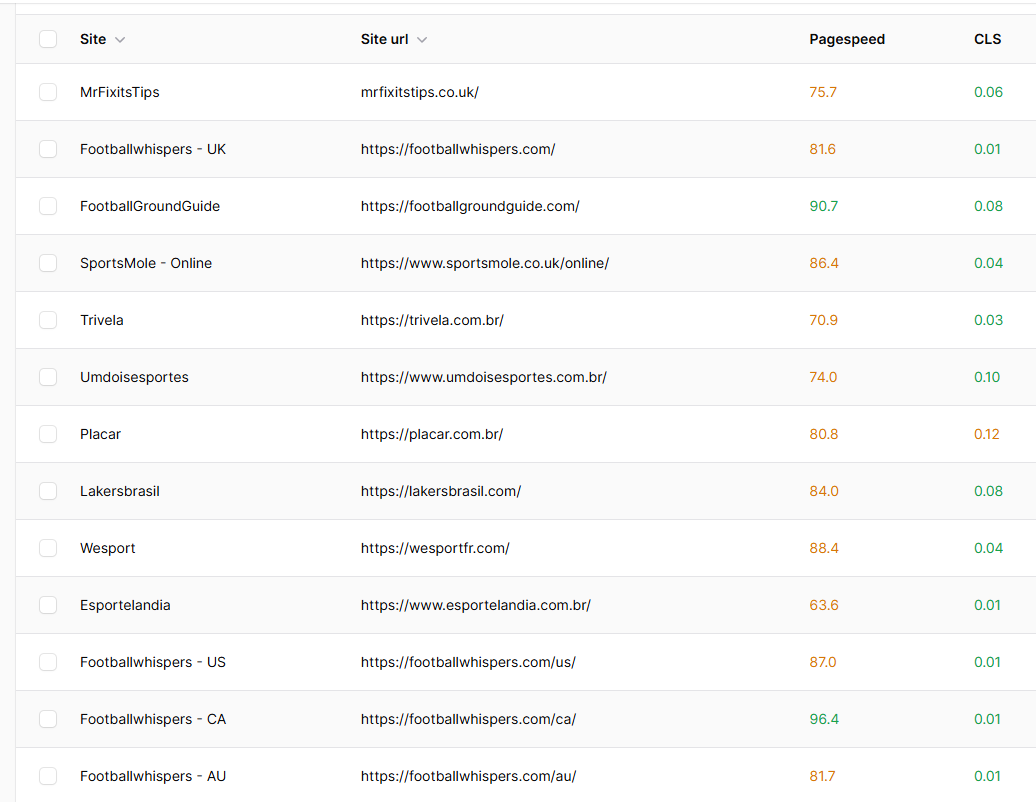Tick the FootballGroundGuide row checkbox
Viewport: 1036px width, 802px height.
(48, 206)
